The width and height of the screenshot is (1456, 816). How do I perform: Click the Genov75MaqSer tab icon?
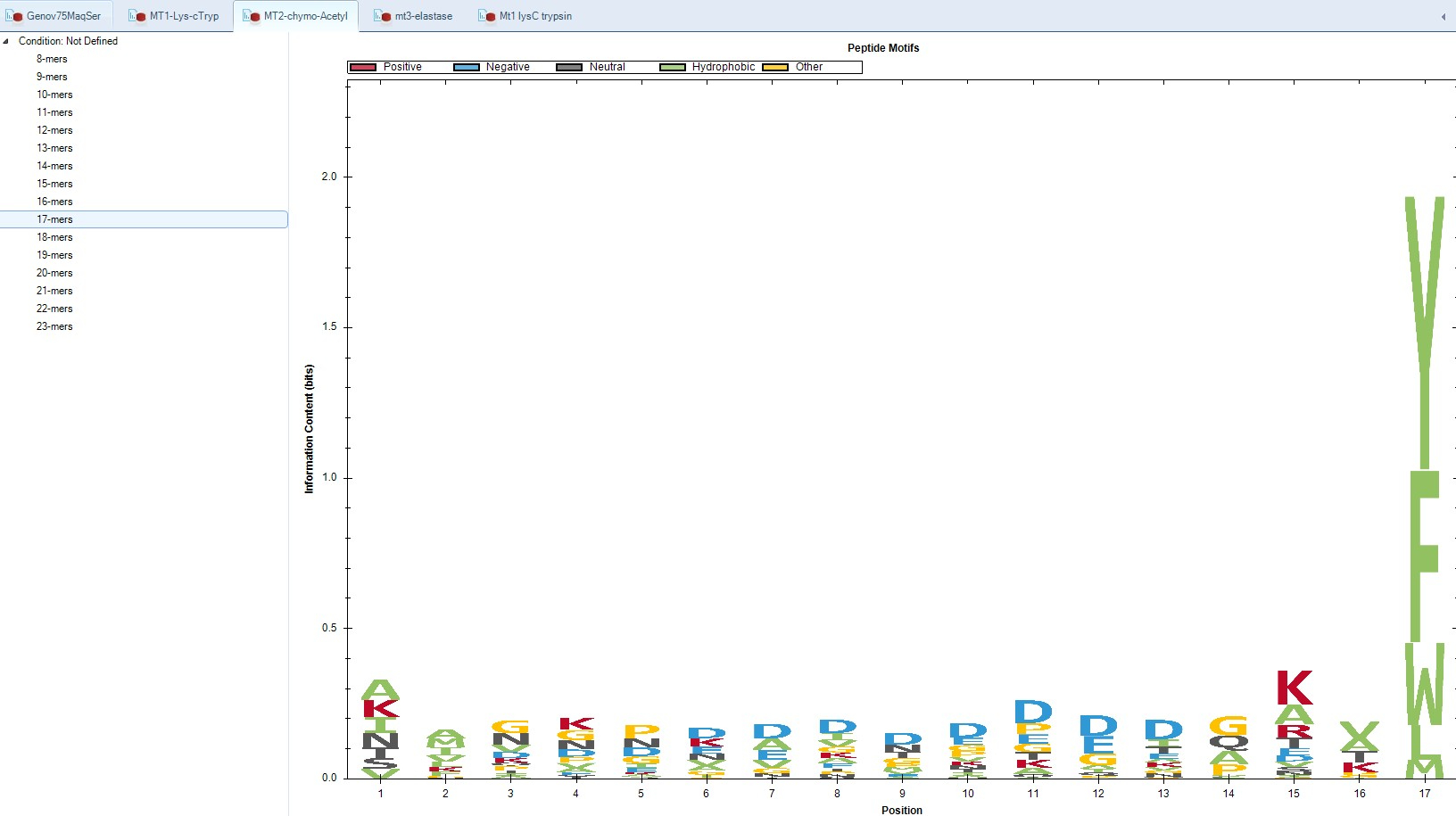click(x=14, y=16)
